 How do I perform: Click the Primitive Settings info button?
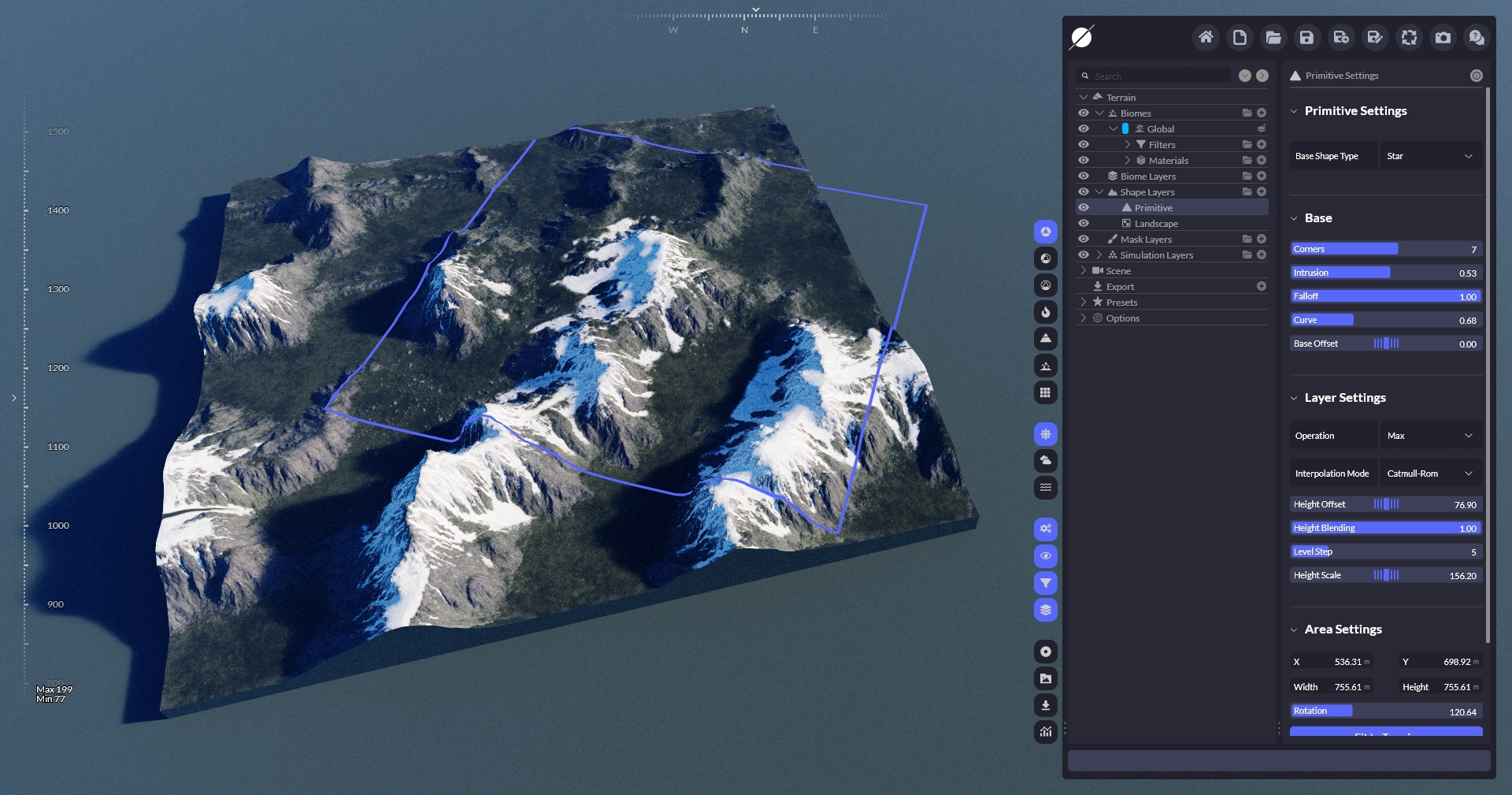[1476, 76]
